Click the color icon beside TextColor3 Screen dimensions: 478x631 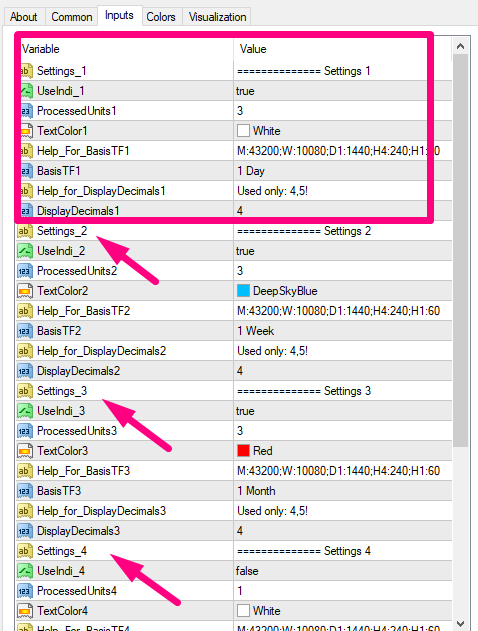(25, 451)
